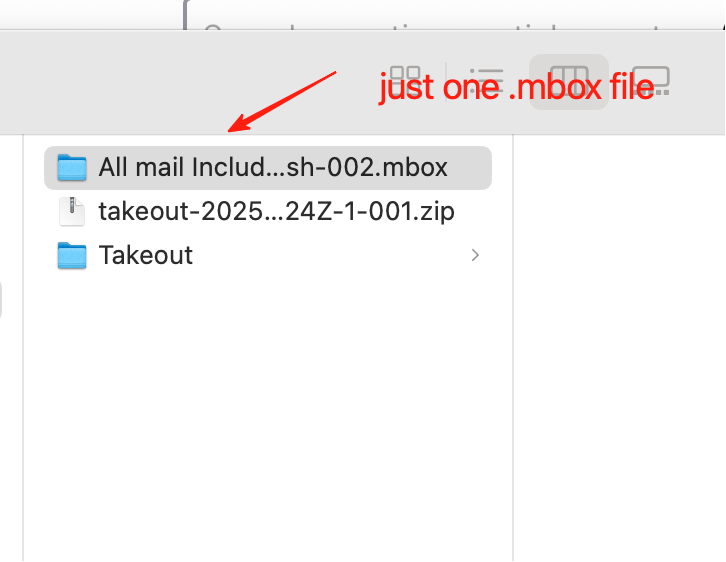Viewport: 726px width, 562px height.
Task: Switch to icon grid view
Action: [405, 80]
